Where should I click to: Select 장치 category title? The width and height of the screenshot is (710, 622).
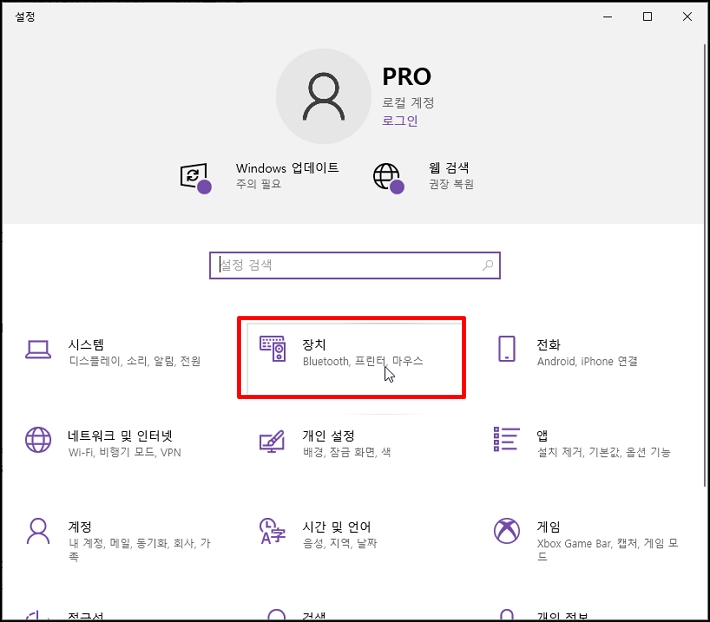pos(314,344)
